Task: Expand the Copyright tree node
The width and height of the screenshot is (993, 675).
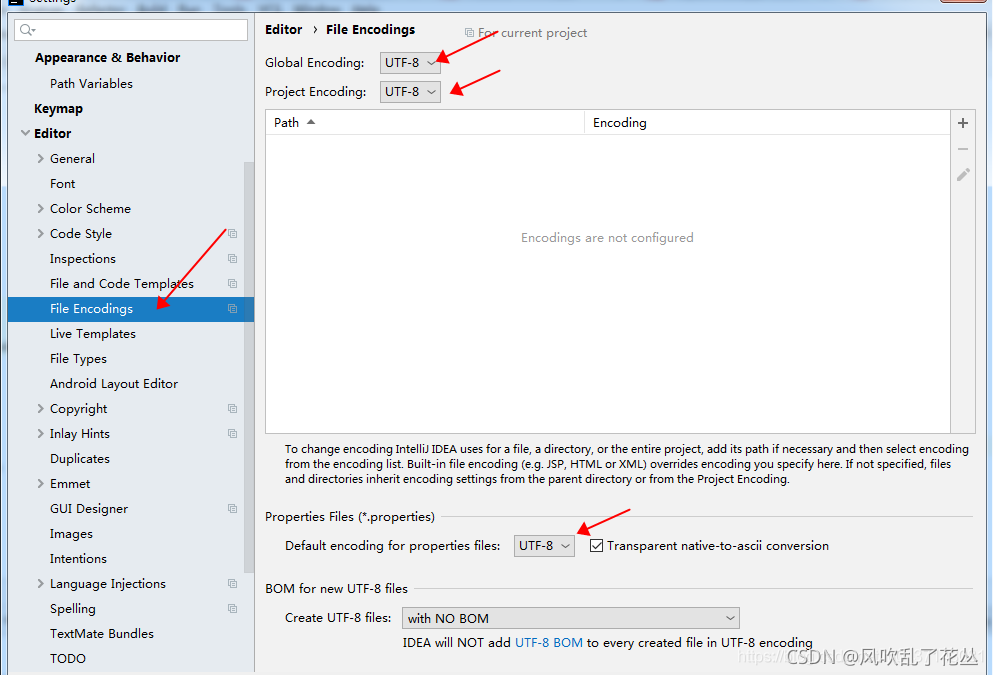Action: click(41, 408)
